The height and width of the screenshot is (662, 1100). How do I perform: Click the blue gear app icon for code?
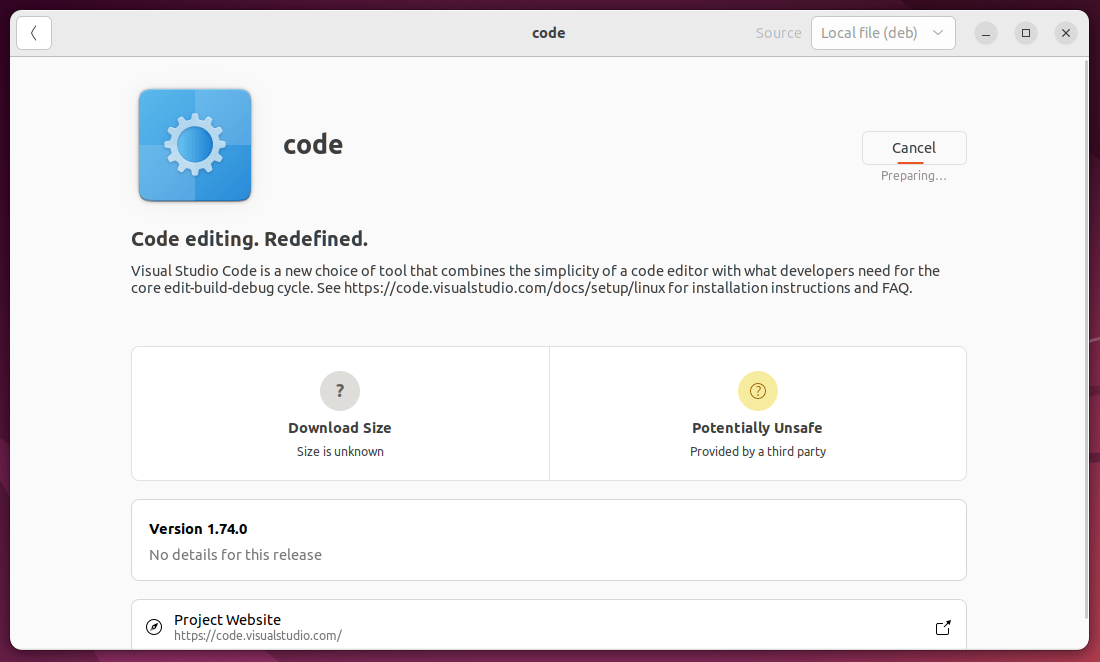pyautogui.click(x=195, y=145)
